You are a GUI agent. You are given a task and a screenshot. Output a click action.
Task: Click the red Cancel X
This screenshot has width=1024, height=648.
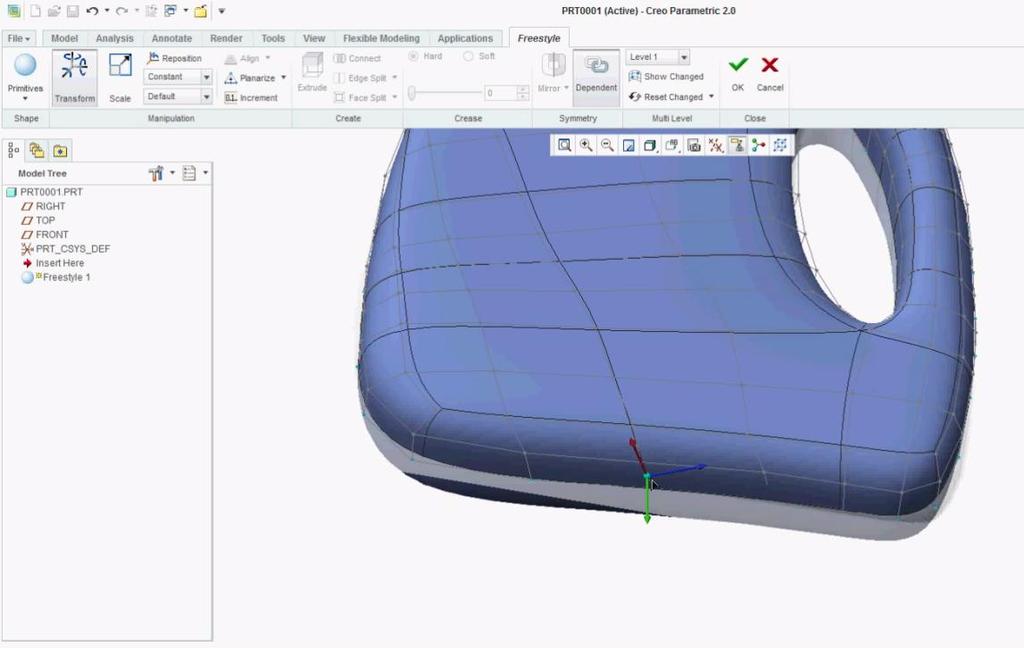coord(770,65)
